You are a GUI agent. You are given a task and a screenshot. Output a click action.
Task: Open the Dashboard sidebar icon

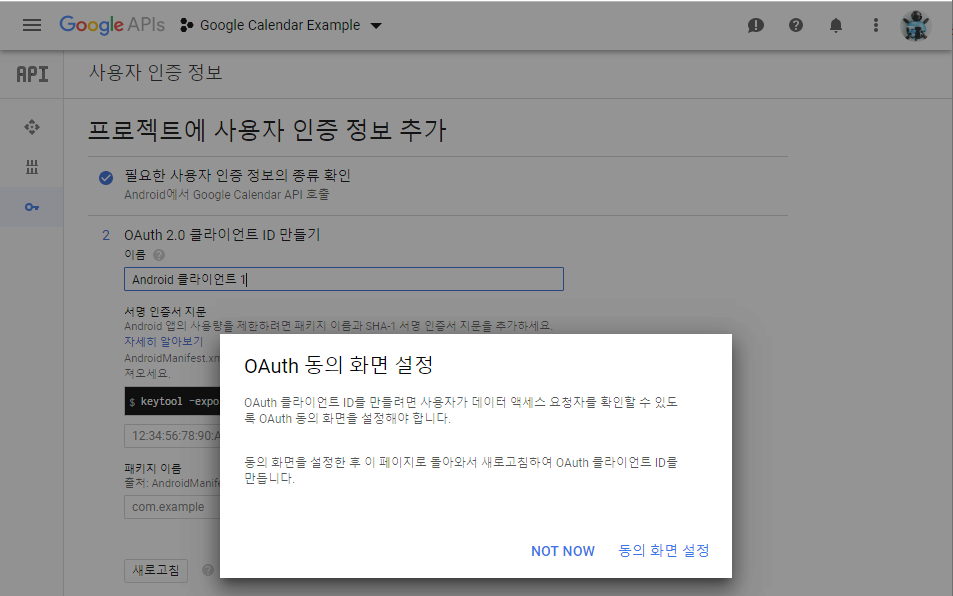point(32,127)
